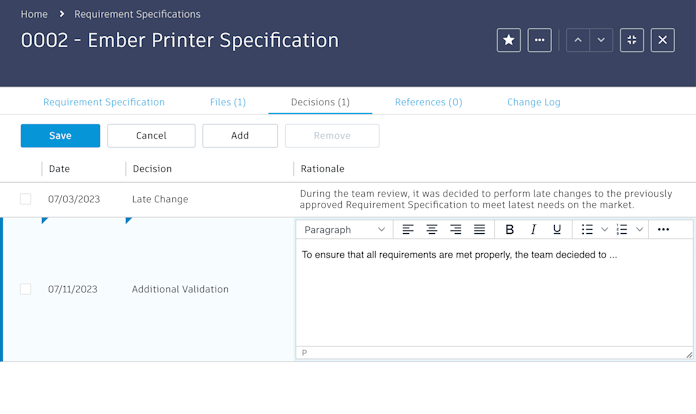Switch to the Files (1) tab
696x414 pixels.
point(228,102)
